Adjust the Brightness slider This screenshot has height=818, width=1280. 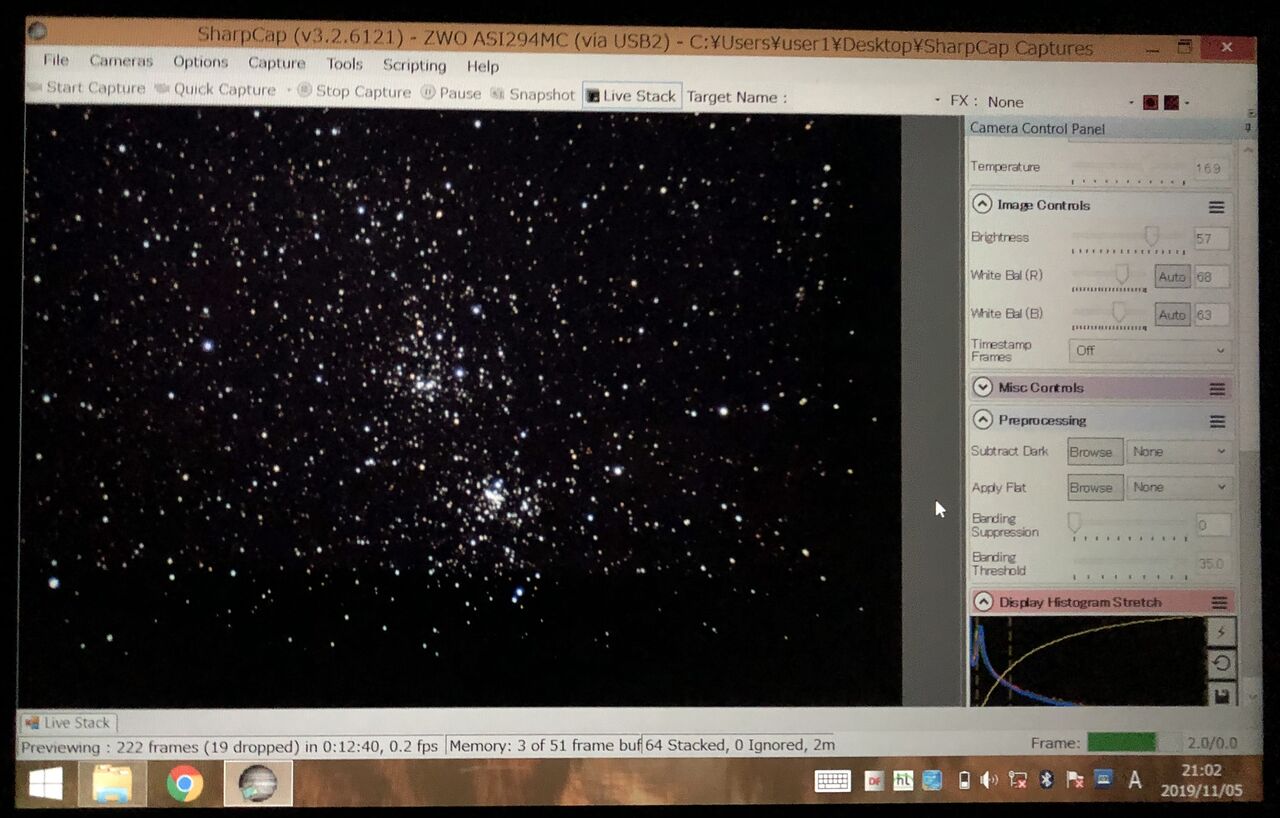pyautogui.click(x=1129, y=238)
